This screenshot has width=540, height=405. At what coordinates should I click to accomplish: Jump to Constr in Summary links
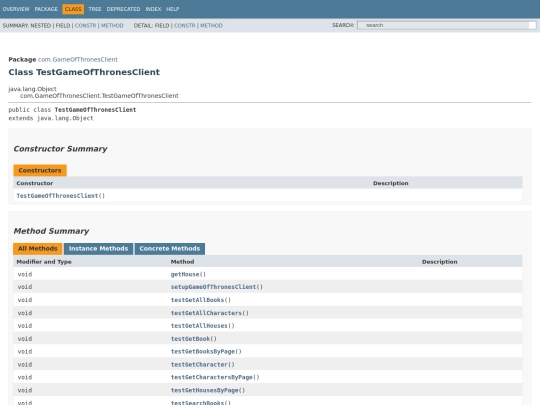pos(85,25)
